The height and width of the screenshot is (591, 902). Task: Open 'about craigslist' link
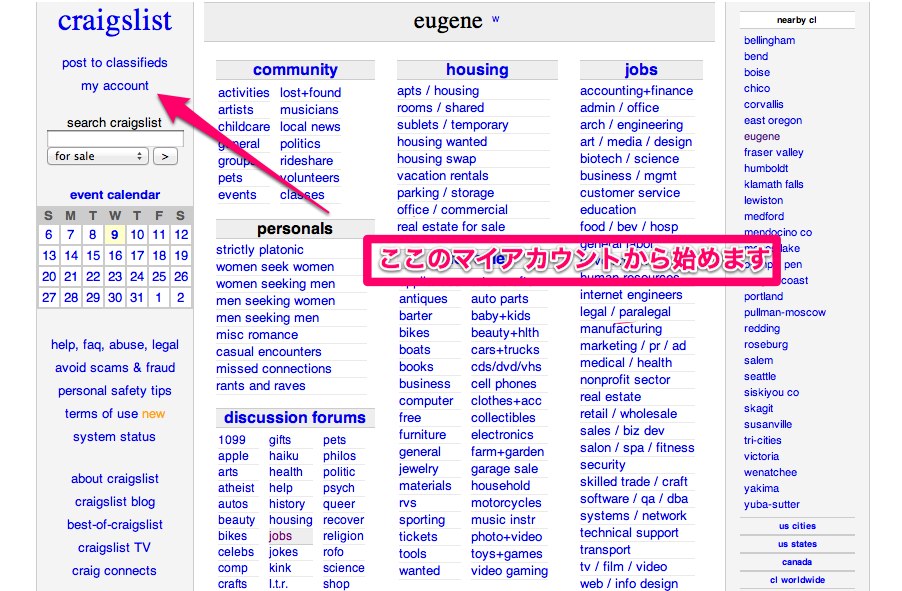114,479
